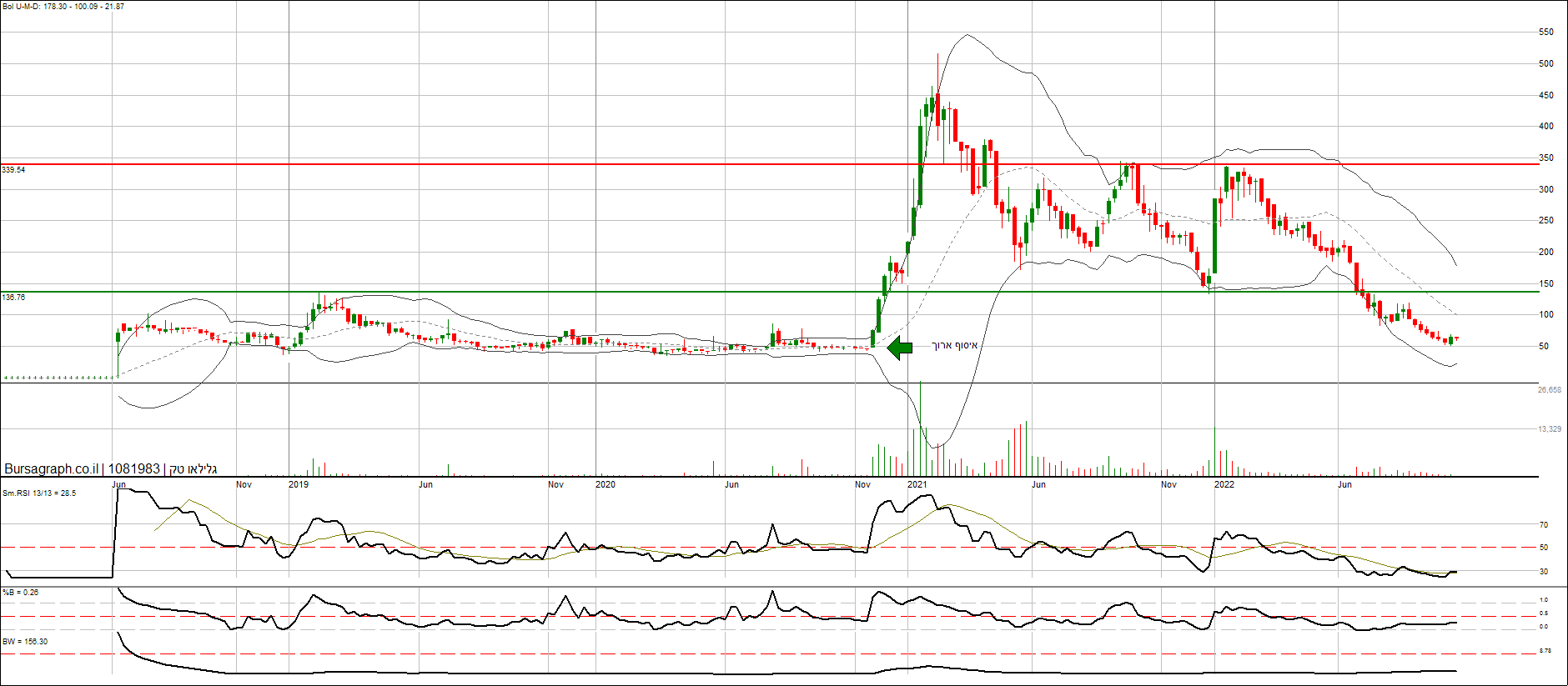Click the 13,329 volume axis label
Image resolution: width=1568 pixels, height=686 pixels.
click(x=1549, y=429)
